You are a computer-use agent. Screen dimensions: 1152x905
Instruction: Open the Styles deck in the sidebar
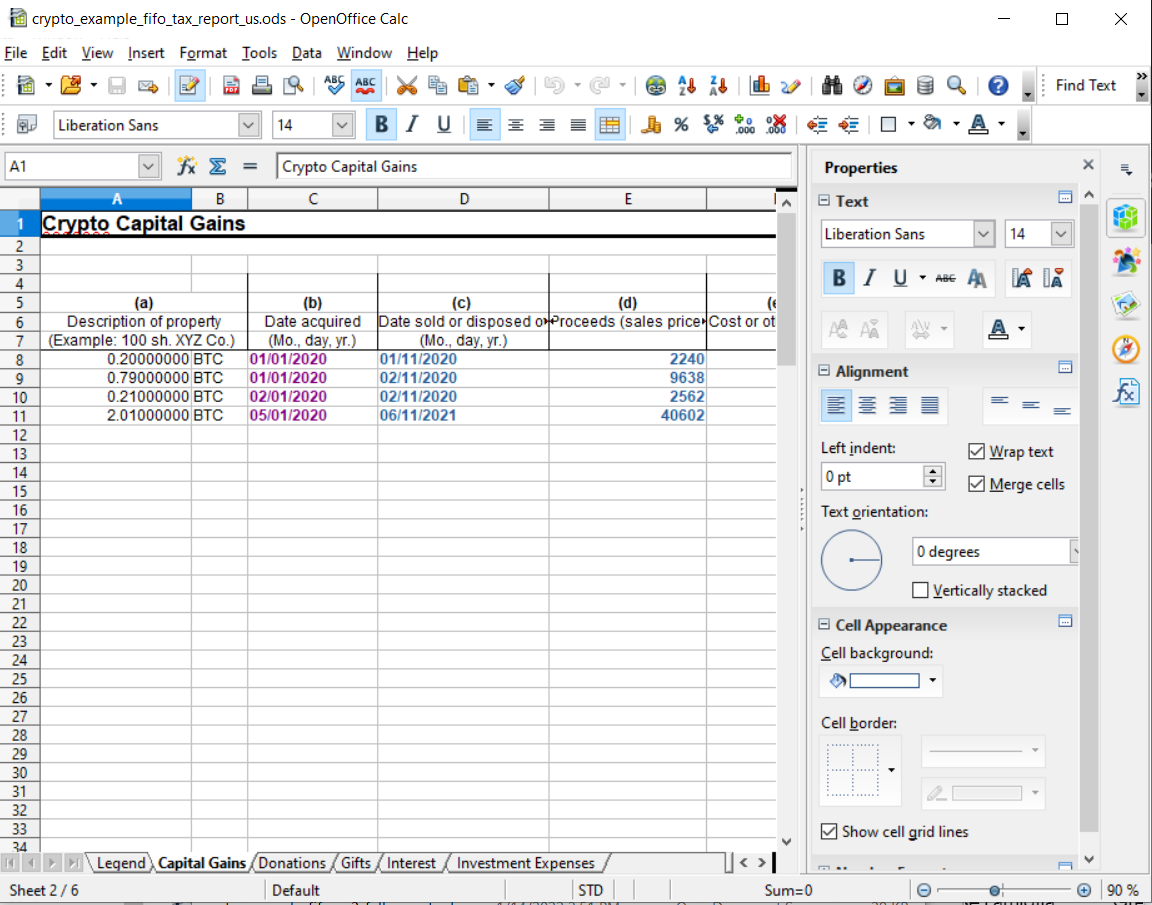[x=1126, y=260]
